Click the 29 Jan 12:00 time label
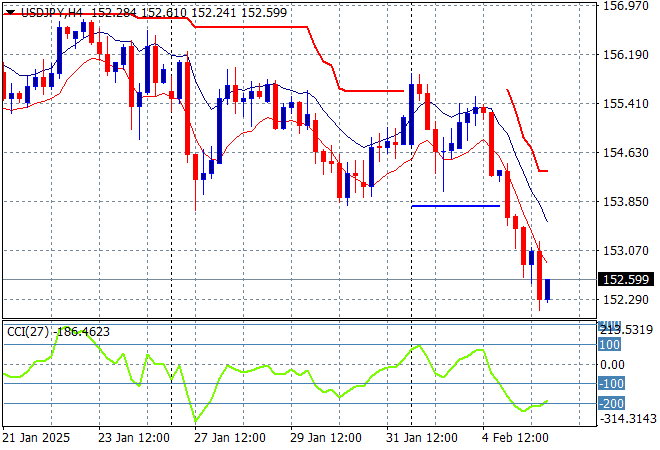This screenshot has width=660, height=450. click(x=326, y=438)
